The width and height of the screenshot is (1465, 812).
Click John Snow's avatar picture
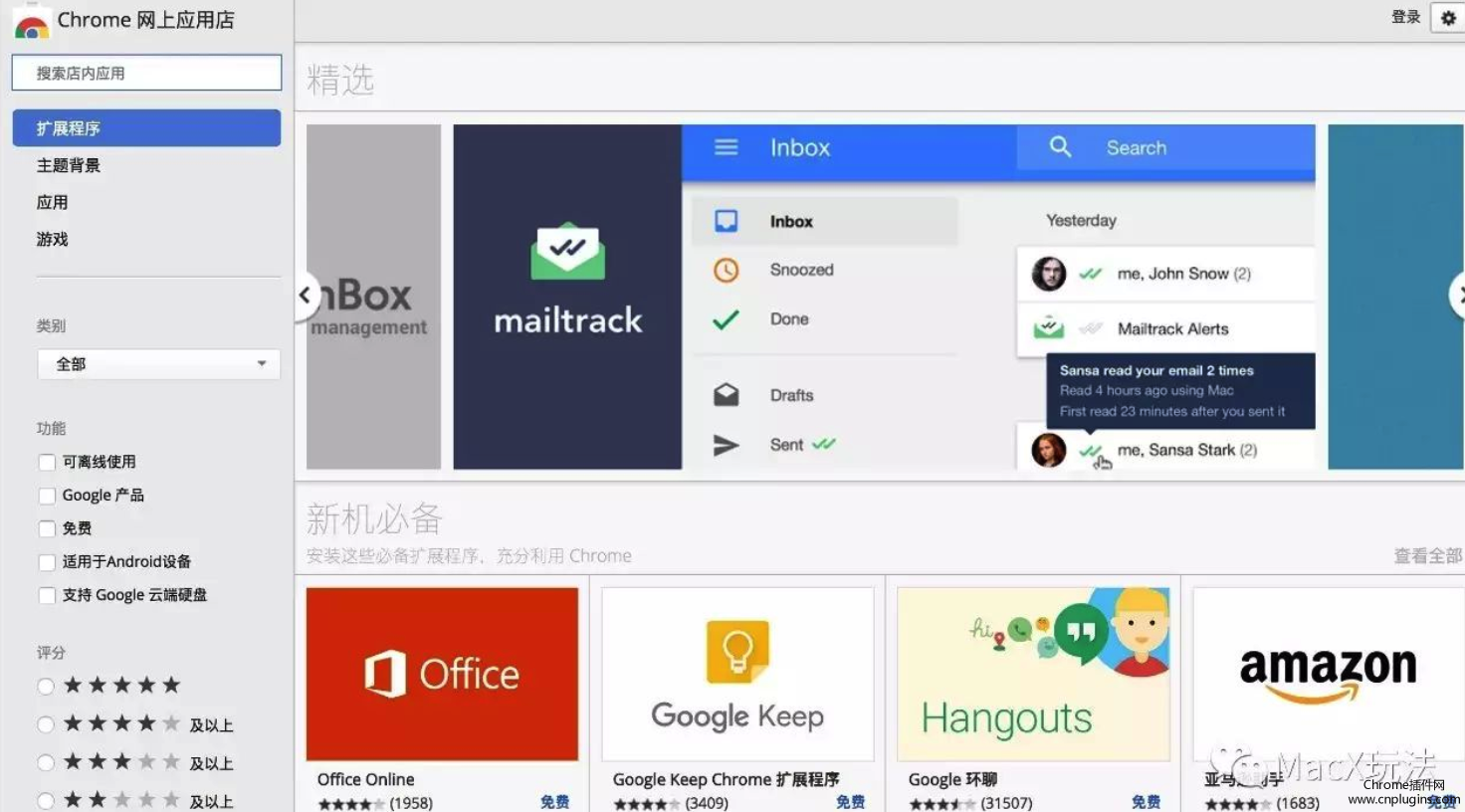tap(1048, 274)
